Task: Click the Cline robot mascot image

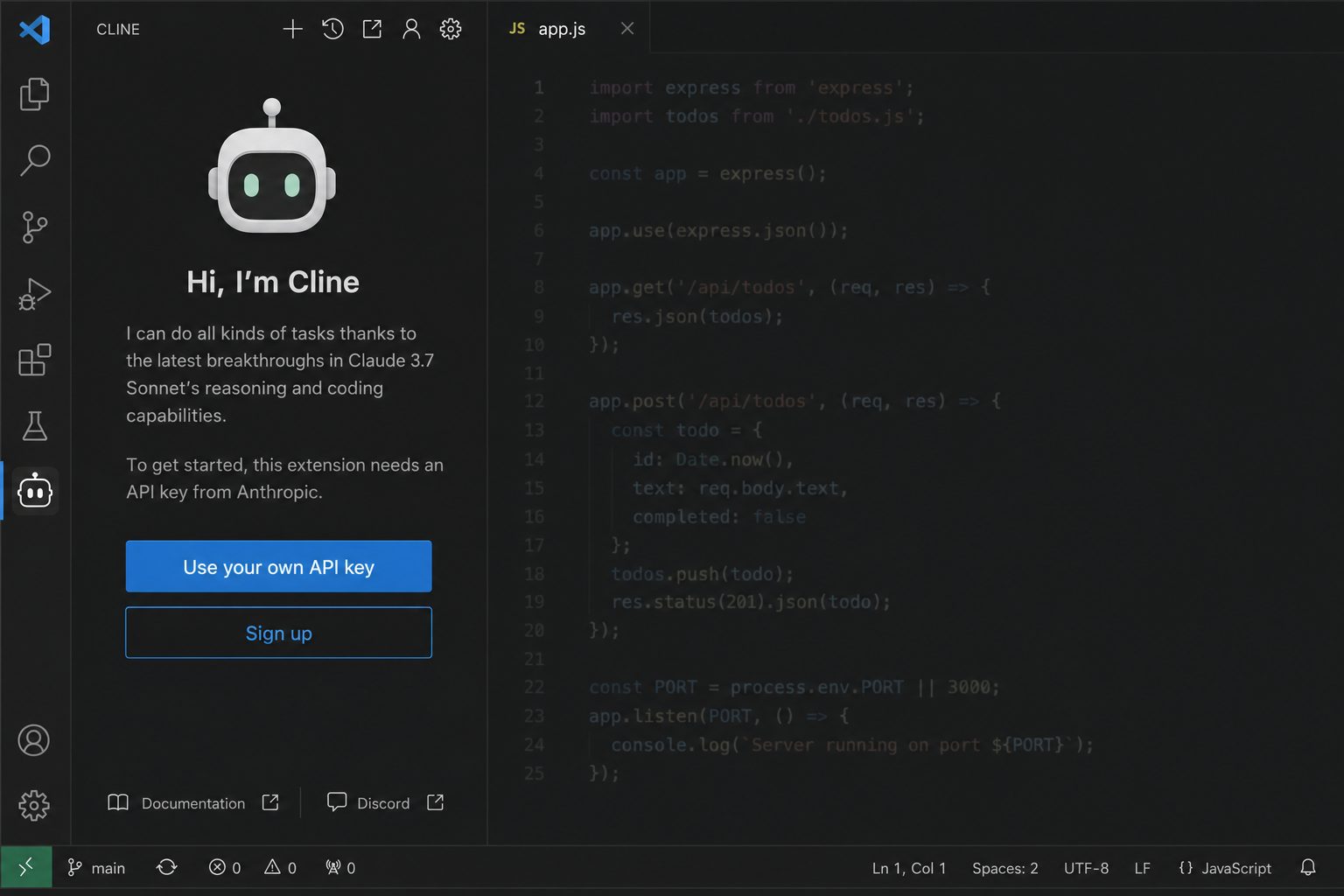Action: pyautogui.click(x=272, y=166)
